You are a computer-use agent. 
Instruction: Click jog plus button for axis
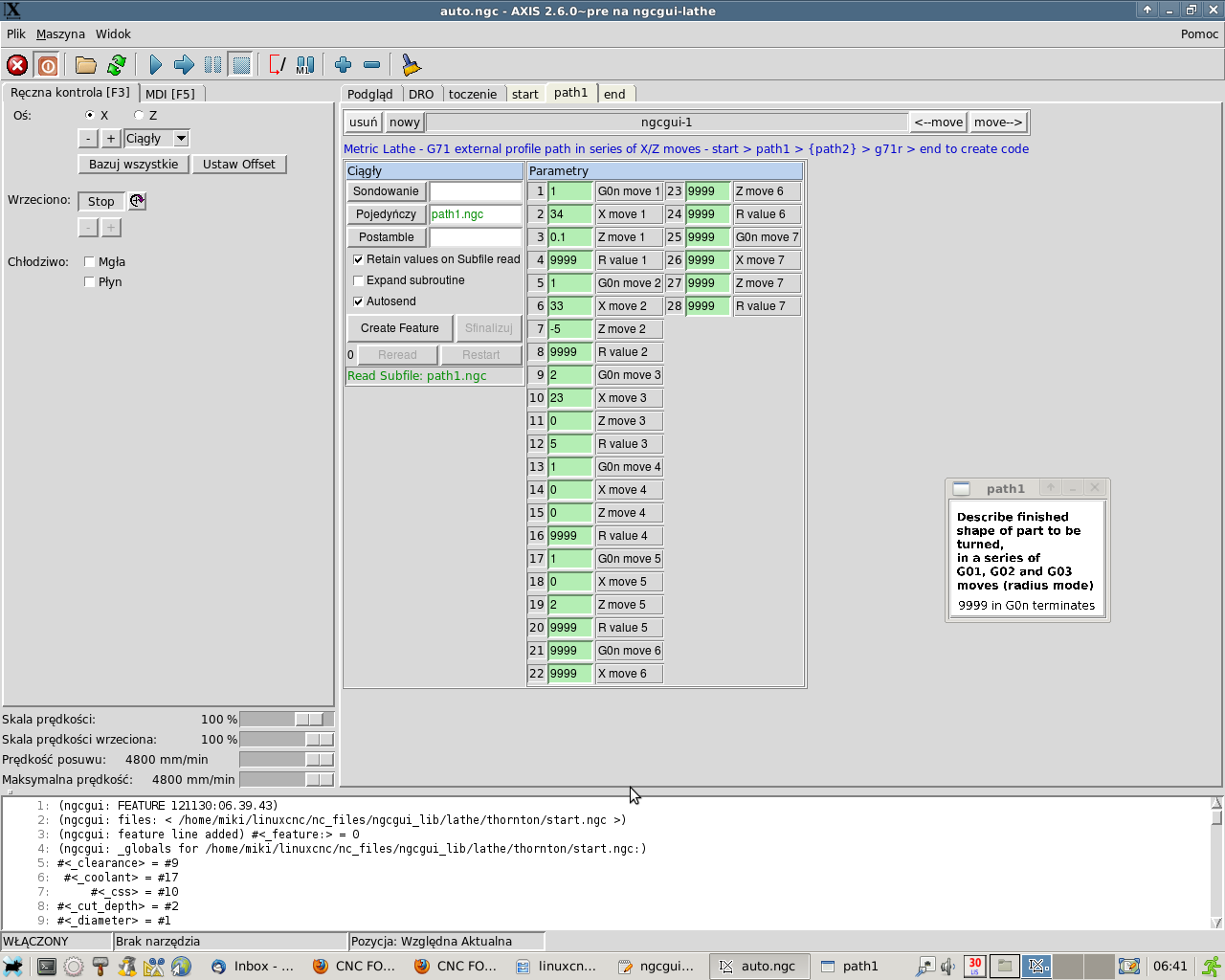pyautogui.click(x=111, y=139)
